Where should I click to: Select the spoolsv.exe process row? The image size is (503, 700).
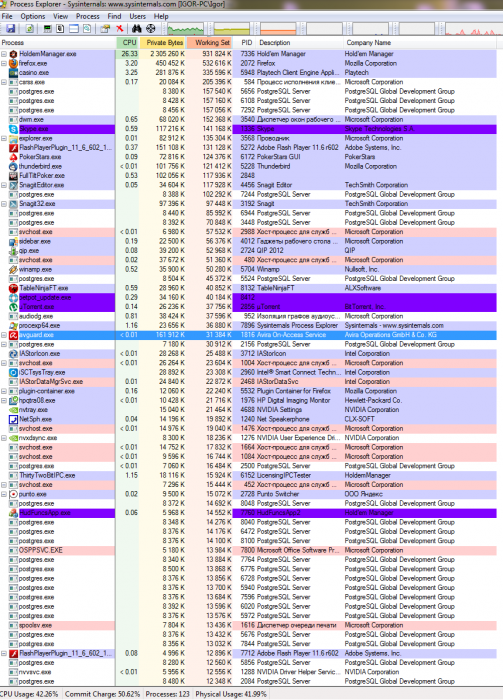[249, 625]
